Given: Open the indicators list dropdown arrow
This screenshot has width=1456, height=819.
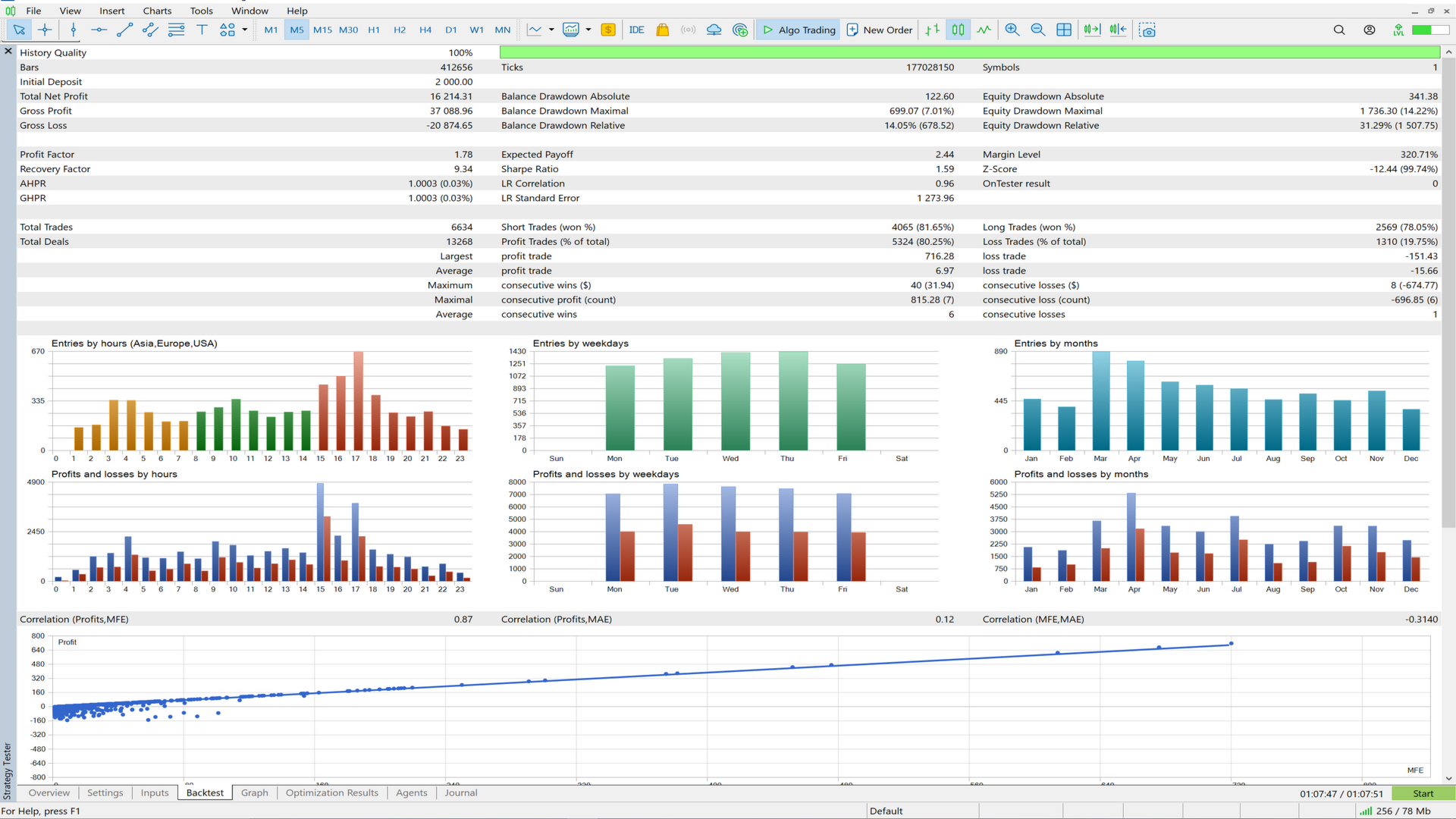Looking at the screenshot, I should (551, 30).
